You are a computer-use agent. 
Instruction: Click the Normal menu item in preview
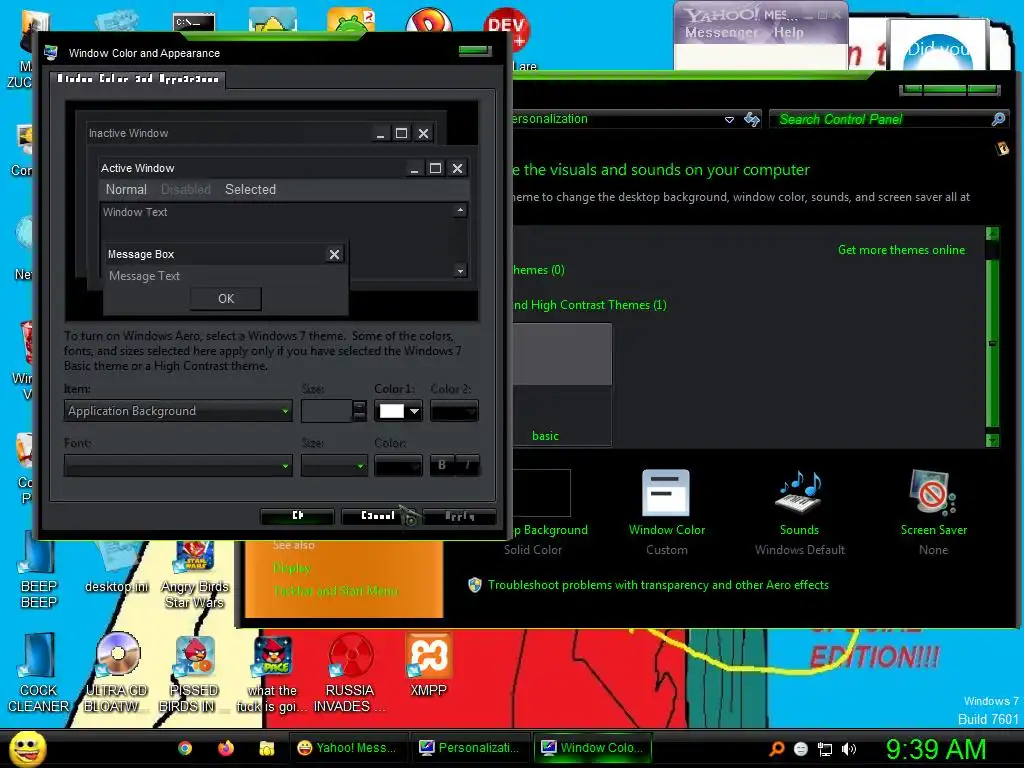pyautogui.click(x=126, y=189)
